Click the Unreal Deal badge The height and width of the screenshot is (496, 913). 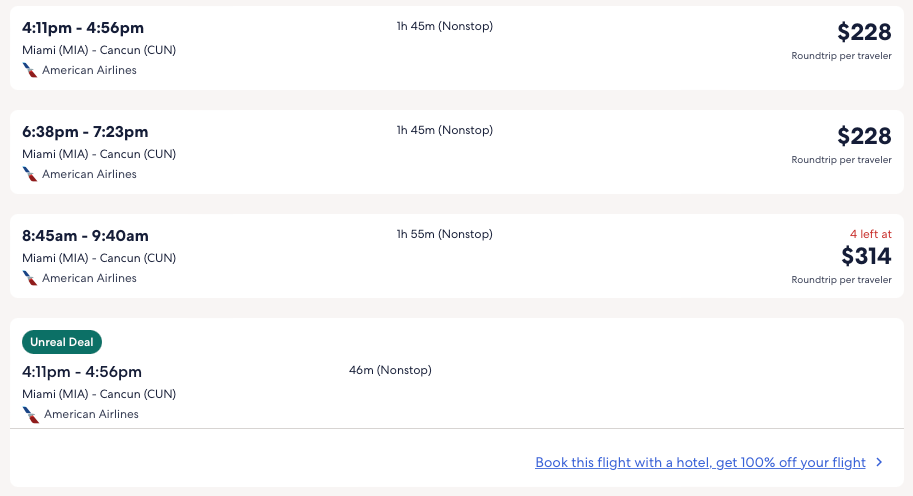tap(62, 342)
